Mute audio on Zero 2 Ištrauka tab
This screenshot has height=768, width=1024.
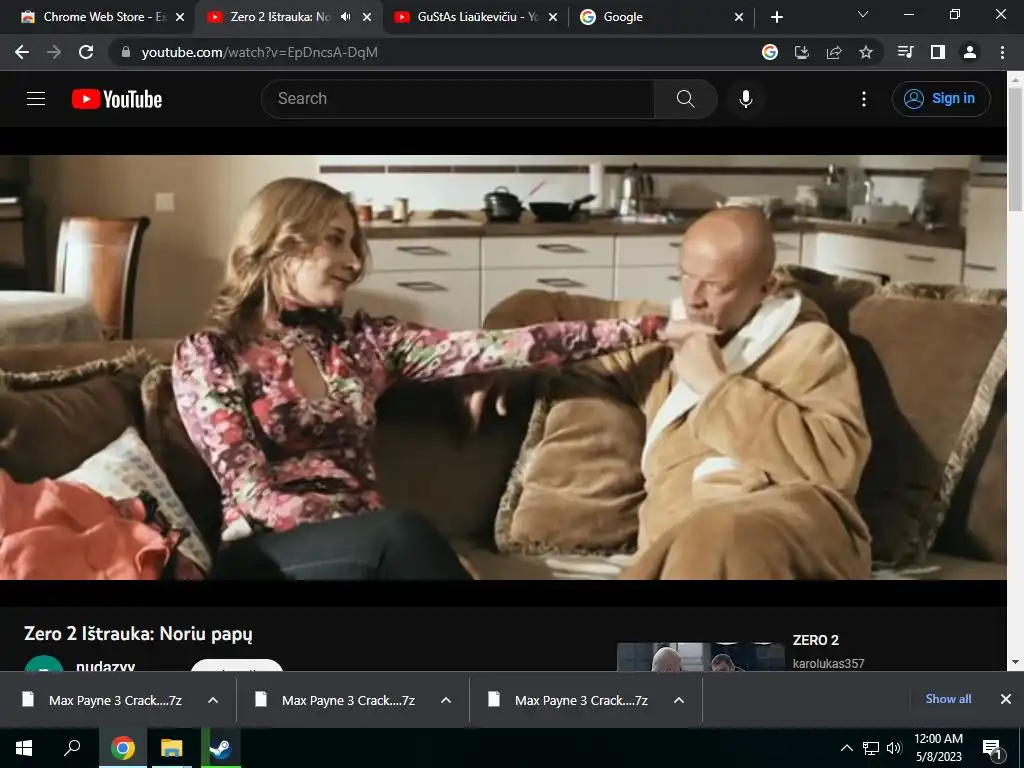point(346,17)
